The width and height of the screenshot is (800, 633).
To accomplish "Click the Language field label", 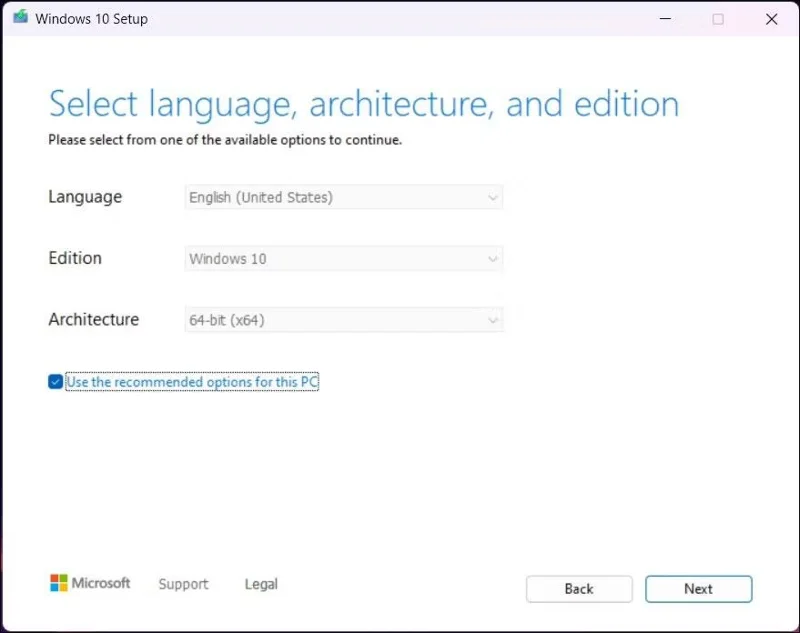I will tap(85, 197).
